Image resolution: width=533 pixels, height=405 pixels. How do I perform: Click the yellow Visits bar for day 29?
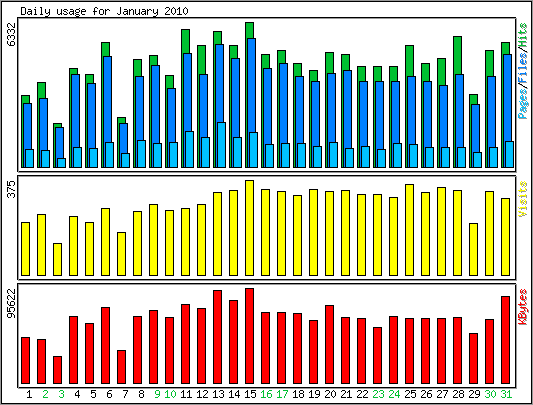473,249
